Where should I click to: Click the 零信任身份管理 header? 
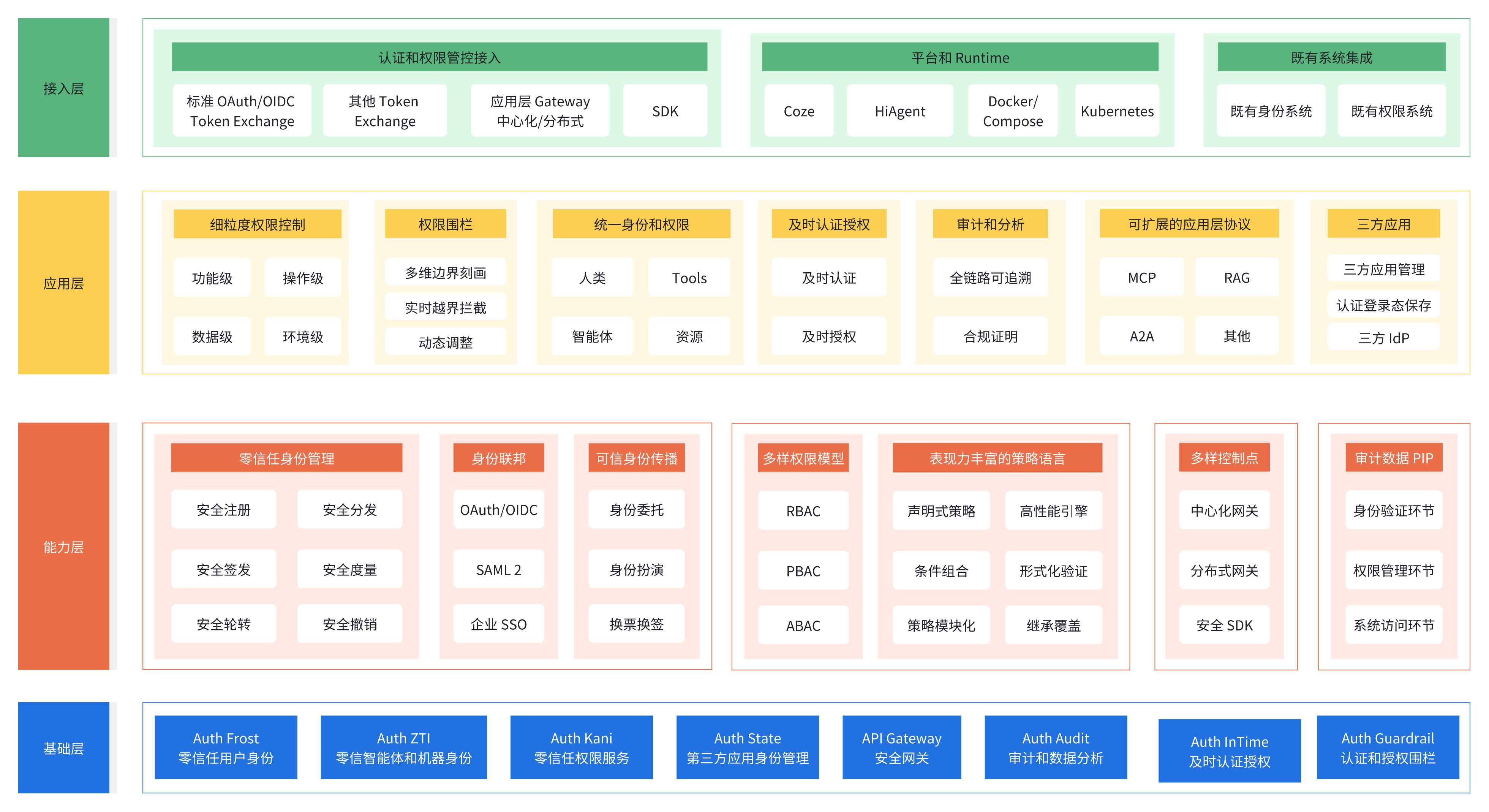pyautogui.click(x=287, y=458)
